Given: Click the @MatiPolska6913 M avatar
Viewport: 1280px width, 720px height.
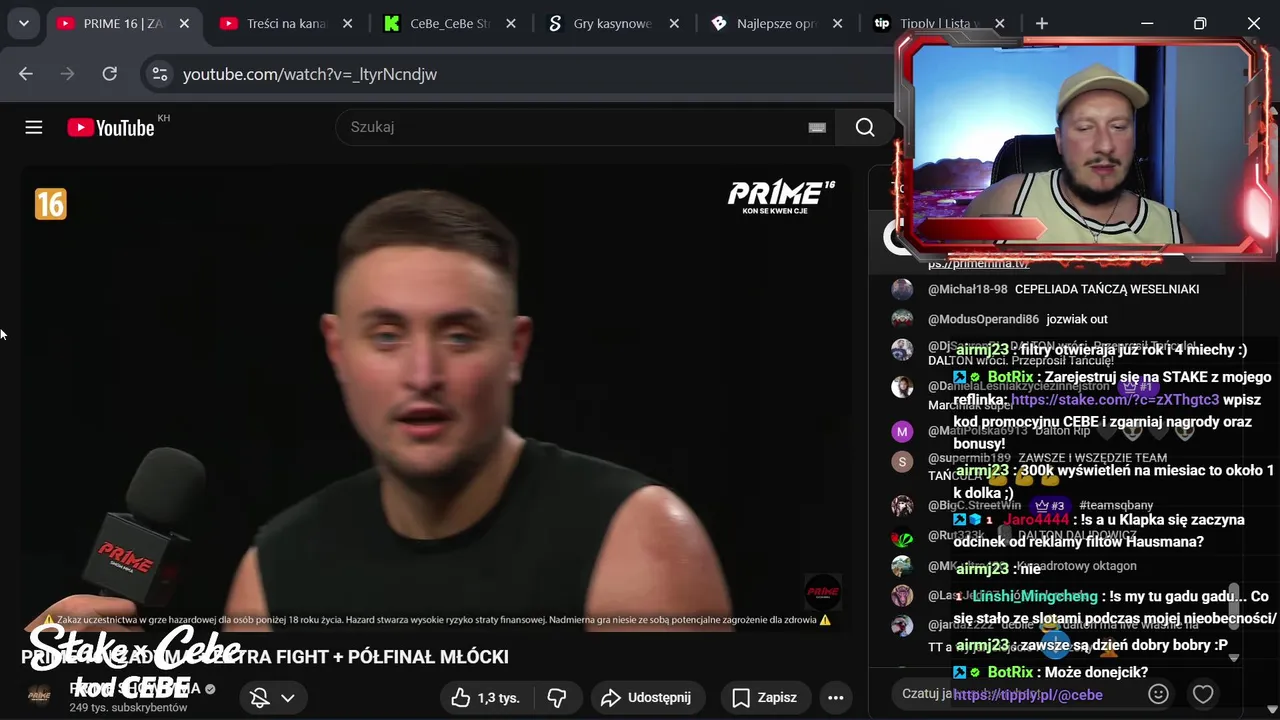Looking at the screenshot, I should click(902, 431).
